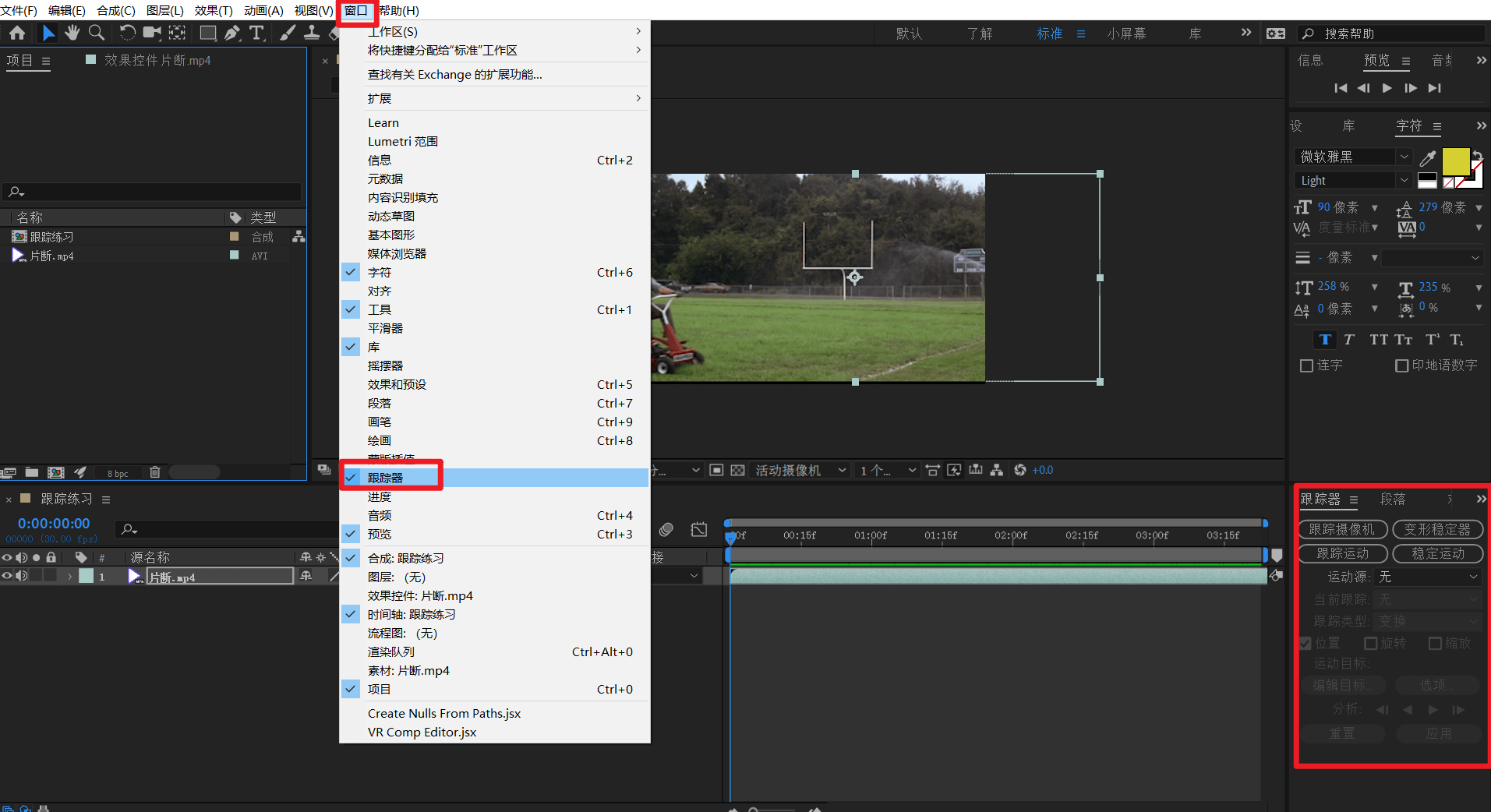Select the Hand tool in toolbar

click(x=72, y=33)
